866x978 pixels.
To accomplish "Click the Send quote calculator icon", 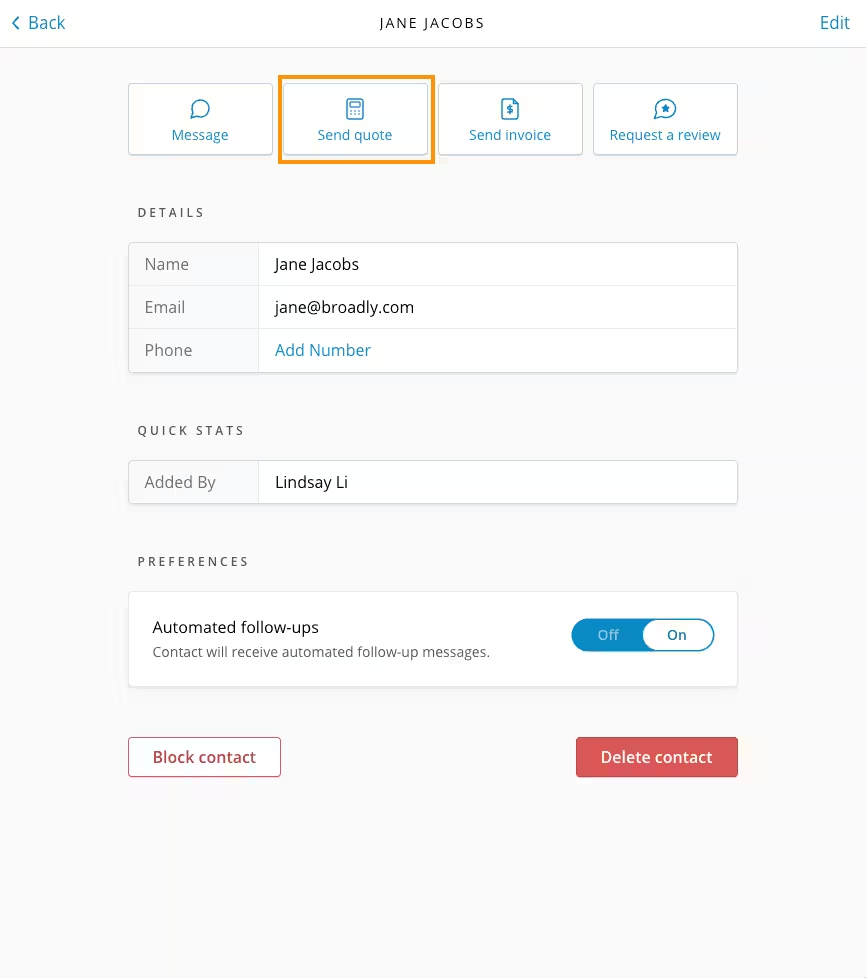I will (x=355, y=109).
